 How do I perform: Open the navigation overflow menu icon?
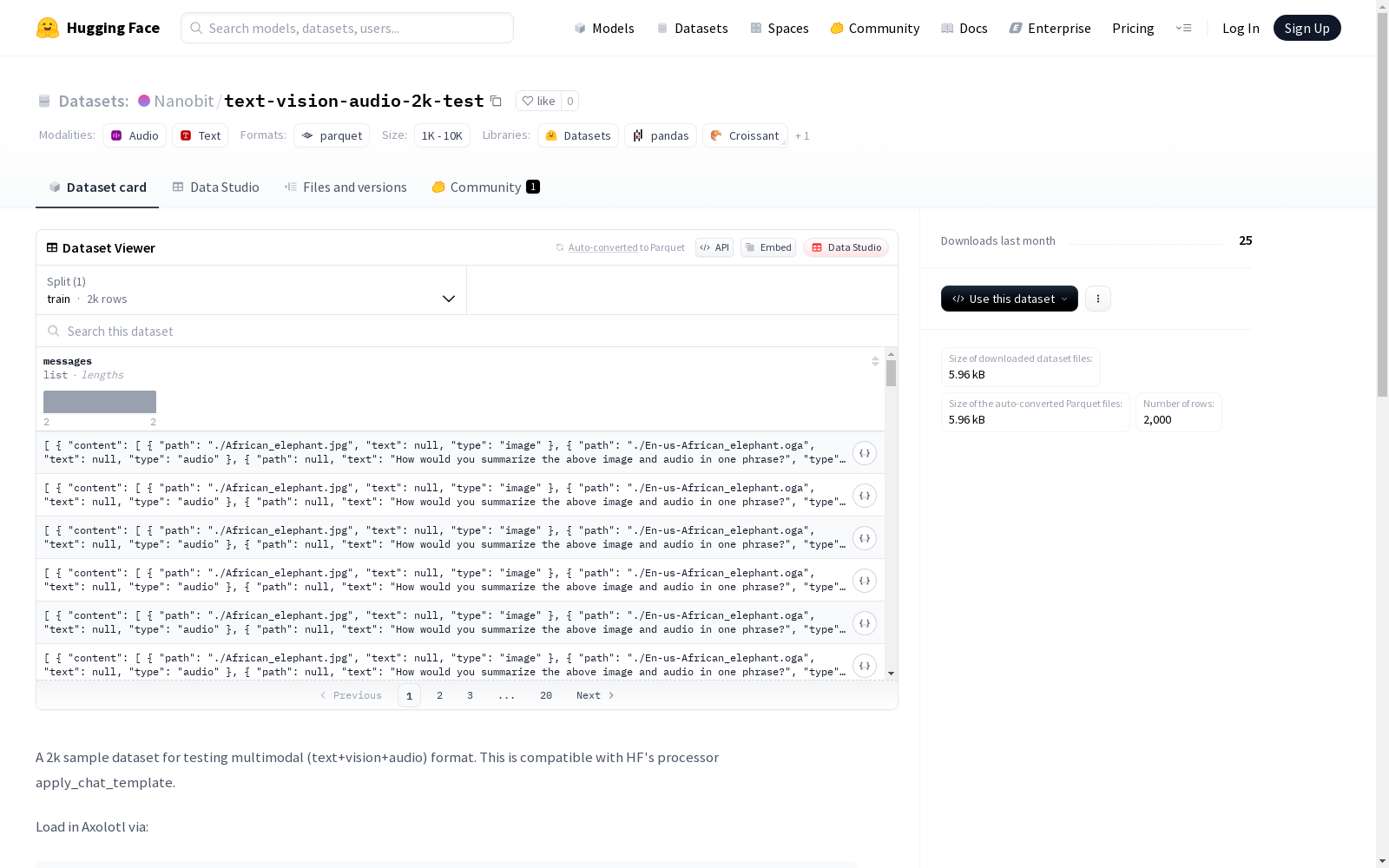(x=1183, y=28)
